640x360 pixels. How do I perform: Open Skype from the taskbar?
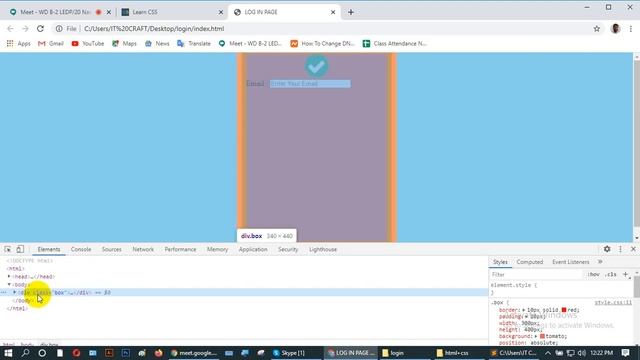tap(289, 353)
